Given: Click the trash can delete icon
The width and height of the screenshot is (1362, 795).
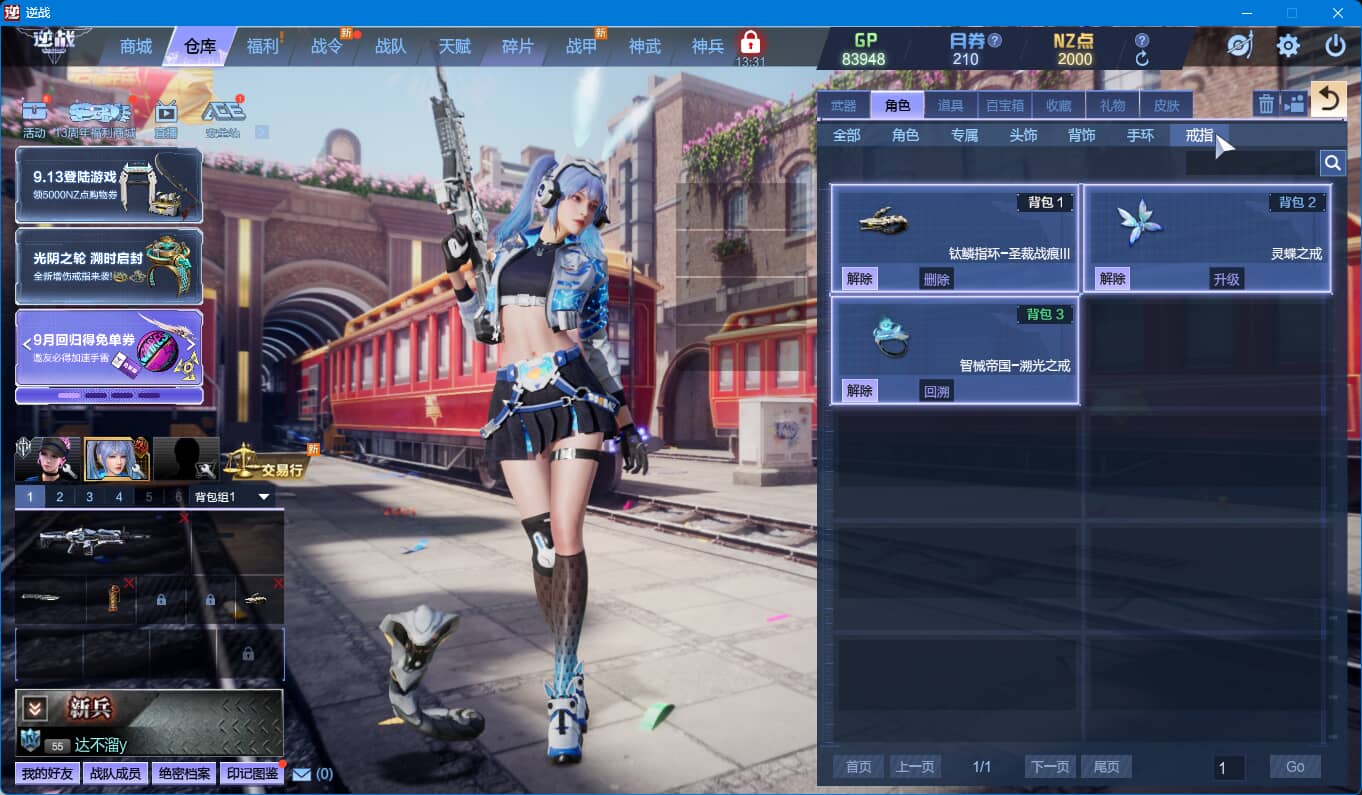Looking at the screenshot, I should point(1266,104).
